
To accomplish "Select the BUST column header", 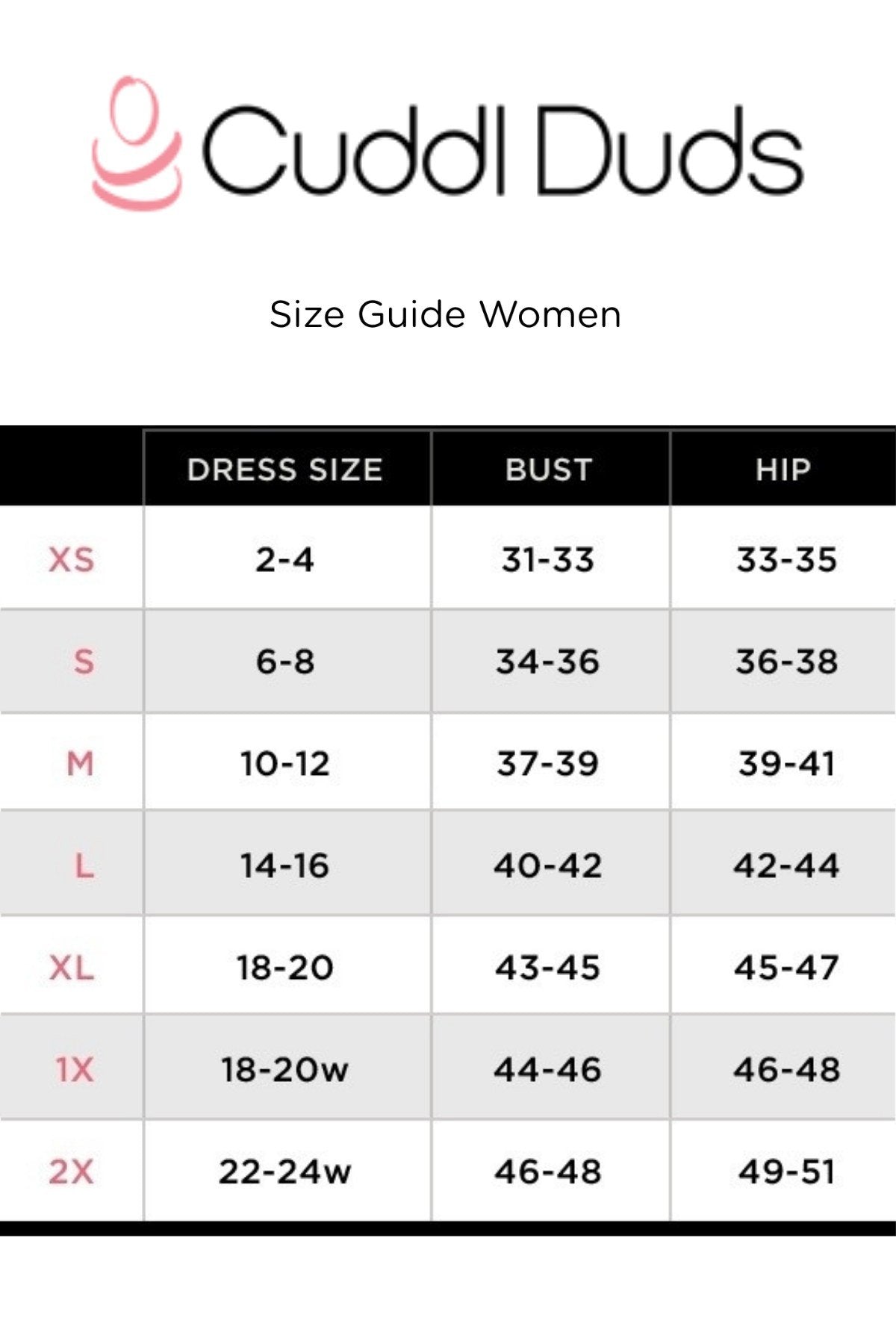I will pos(549,470).
